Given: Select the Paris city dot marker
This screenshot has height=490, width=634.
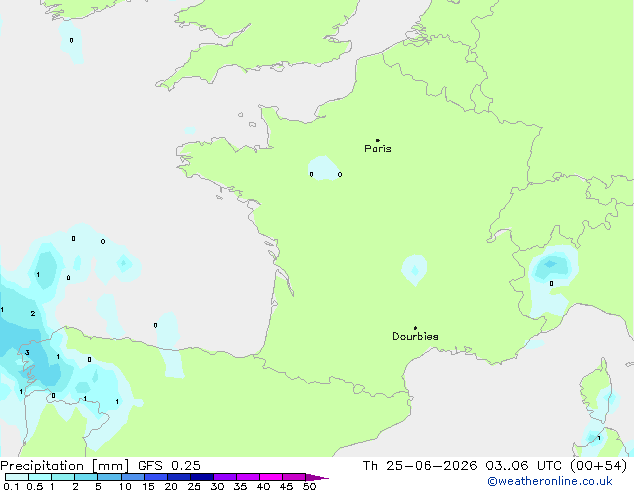Looking at the screenshot, I should pos(378,140).
